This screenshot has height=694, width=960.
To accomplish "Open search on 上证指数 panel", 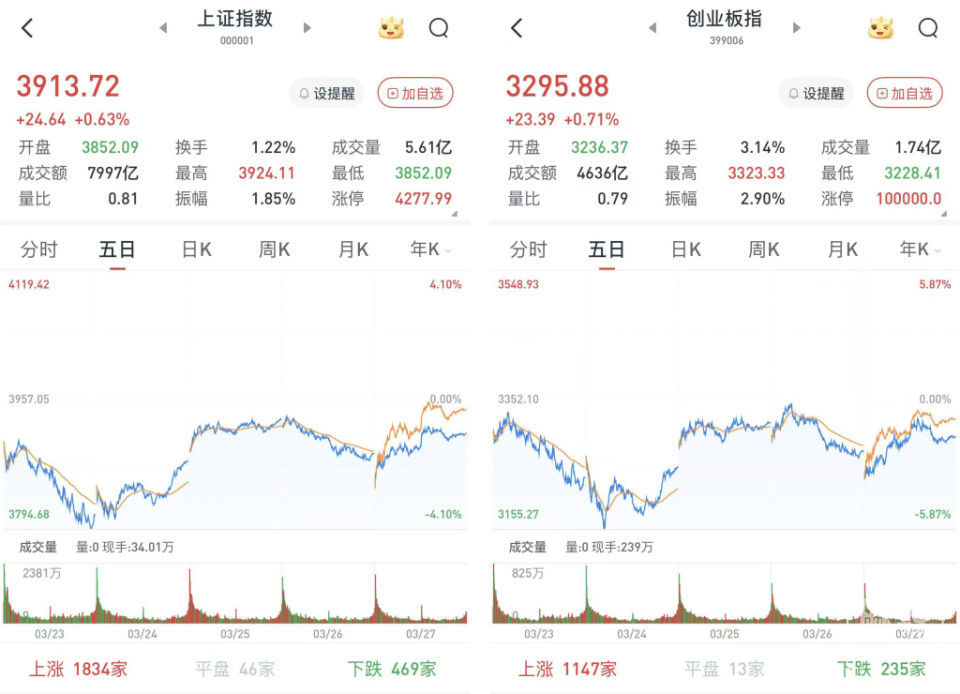I will click(438, 28).
